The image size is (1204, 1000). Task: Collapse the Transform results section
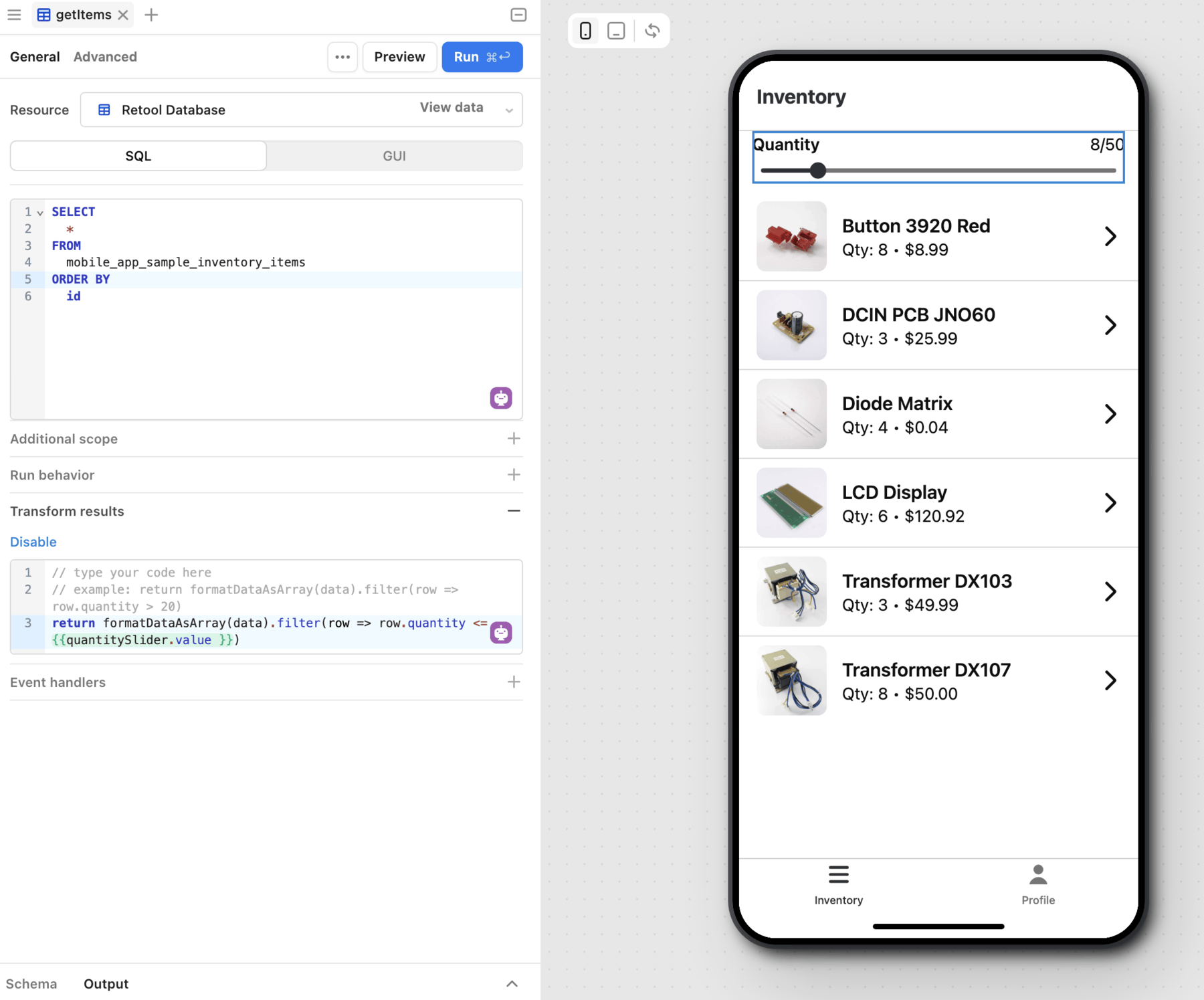click(x=514, y=511)
